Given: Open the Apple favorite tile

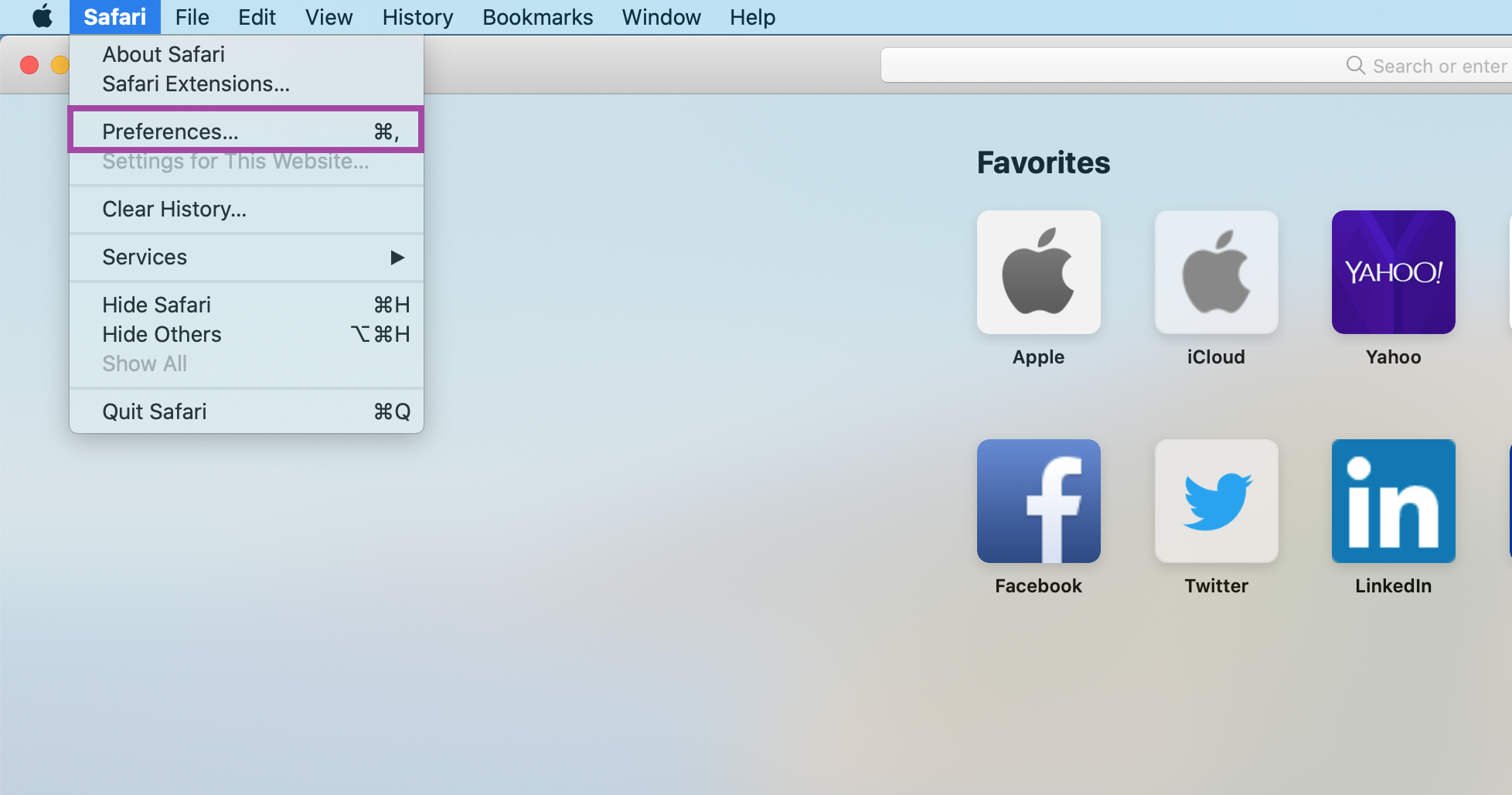Looking at the screenshot, I should (x=1038, y=272).
